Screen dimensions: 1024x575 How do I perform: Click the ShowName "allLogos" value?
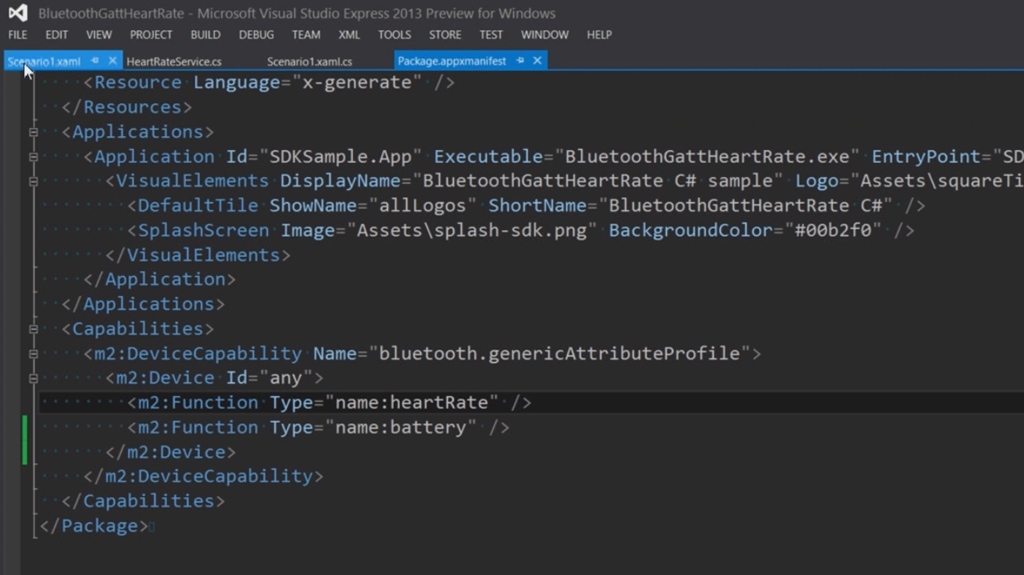point(423,206)
